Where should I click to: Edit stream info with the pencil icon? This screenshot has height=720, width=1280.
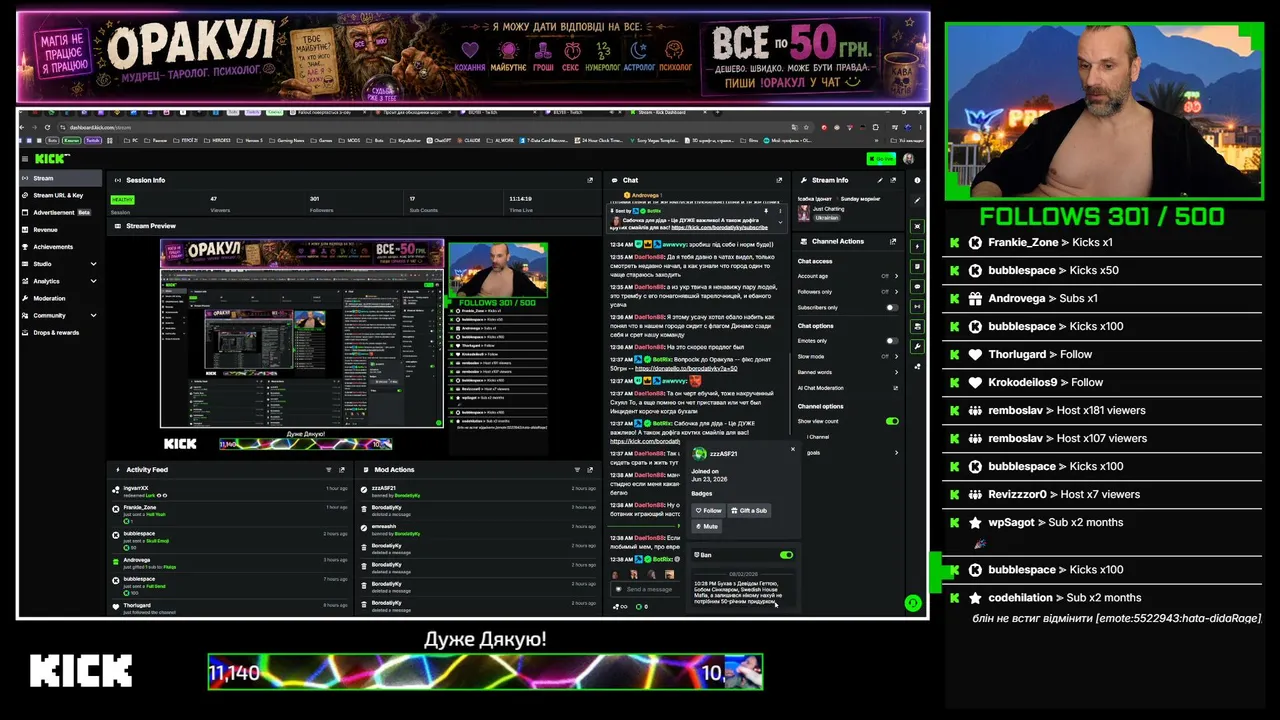click(x=880, y=180)
